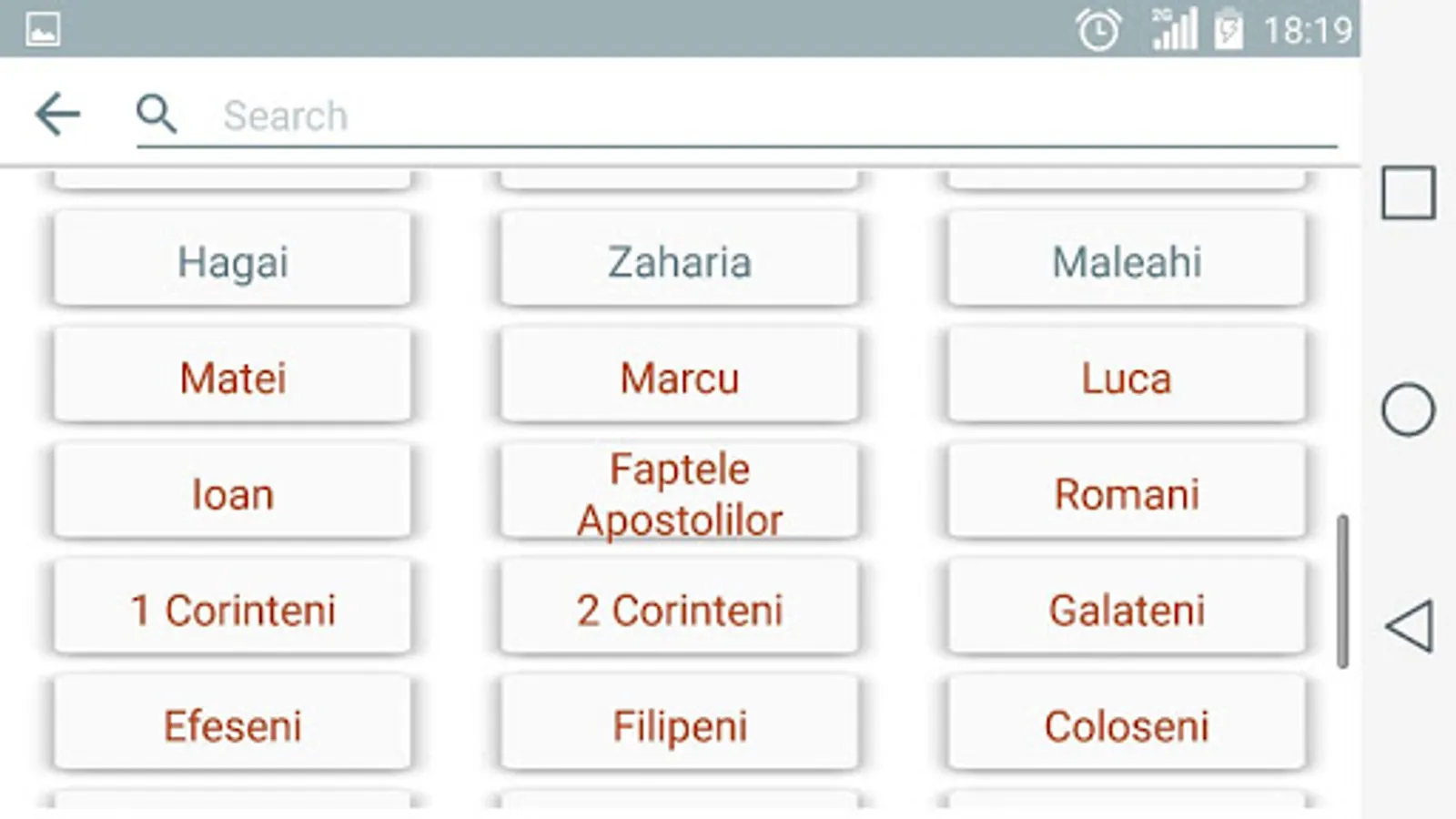
Task: Select the Romani book
Action: click(1127, 494)
